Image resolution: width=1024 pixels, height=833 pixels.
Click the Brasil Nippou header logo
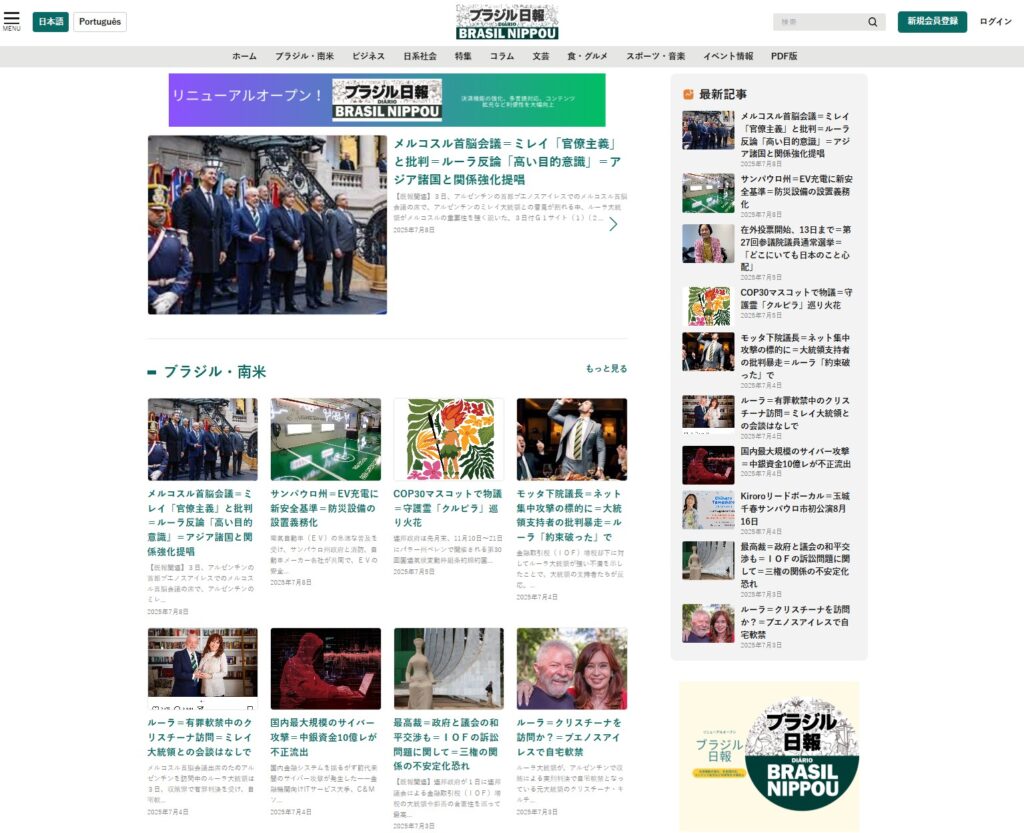pyautogui.click(x=507, y=22)
